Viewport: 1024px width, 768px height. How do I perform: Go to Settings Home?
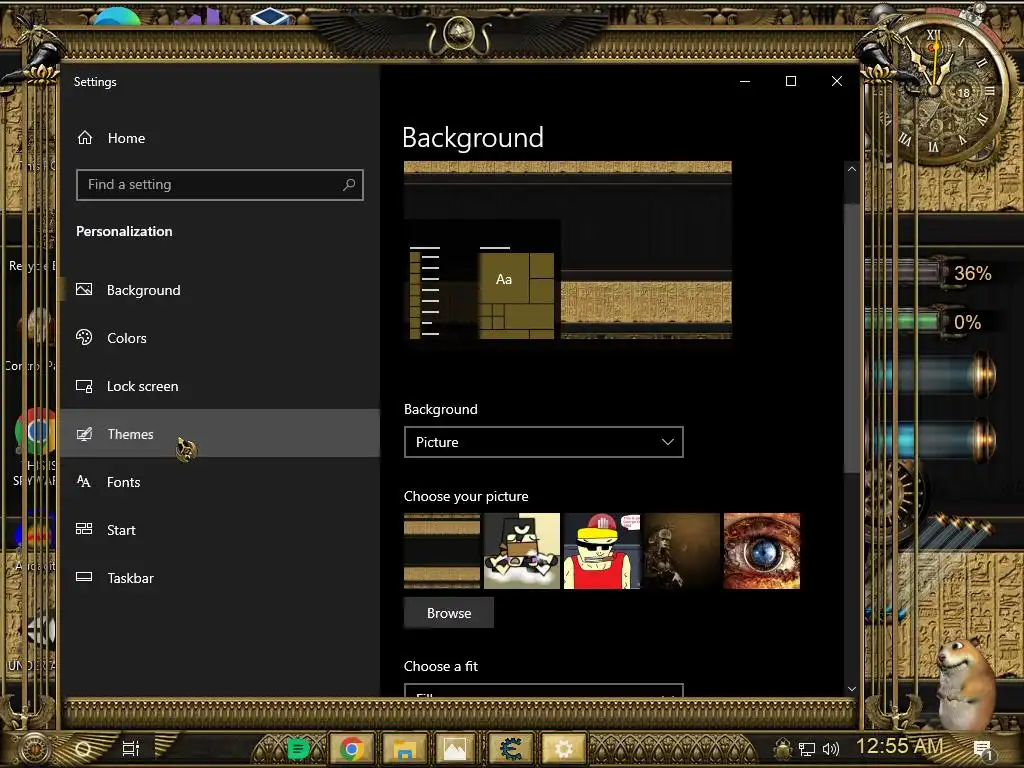(x=111, y=138)
